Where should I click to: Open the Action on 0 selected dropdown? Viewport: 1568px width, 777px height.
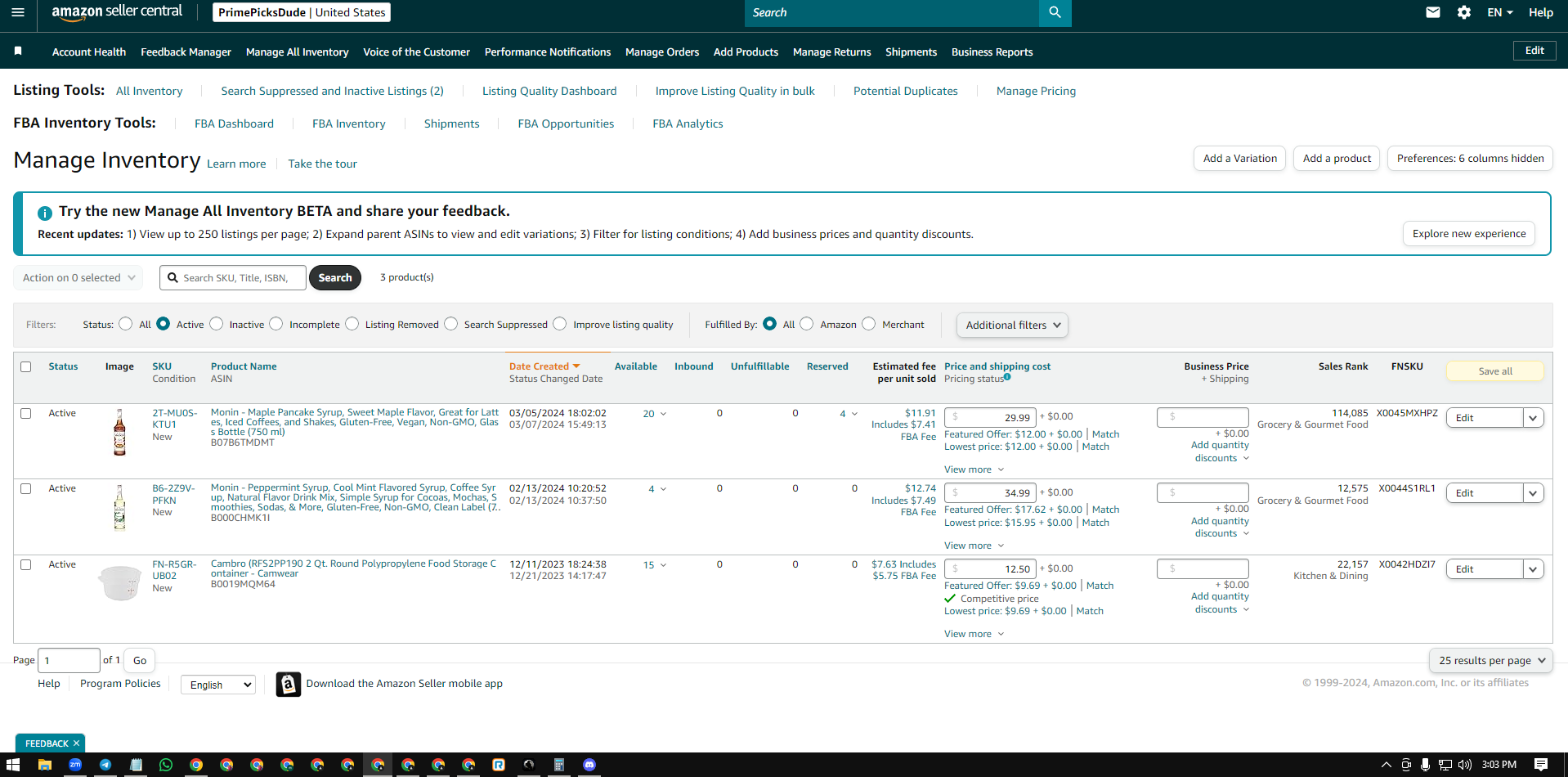[x=78, y=278]
